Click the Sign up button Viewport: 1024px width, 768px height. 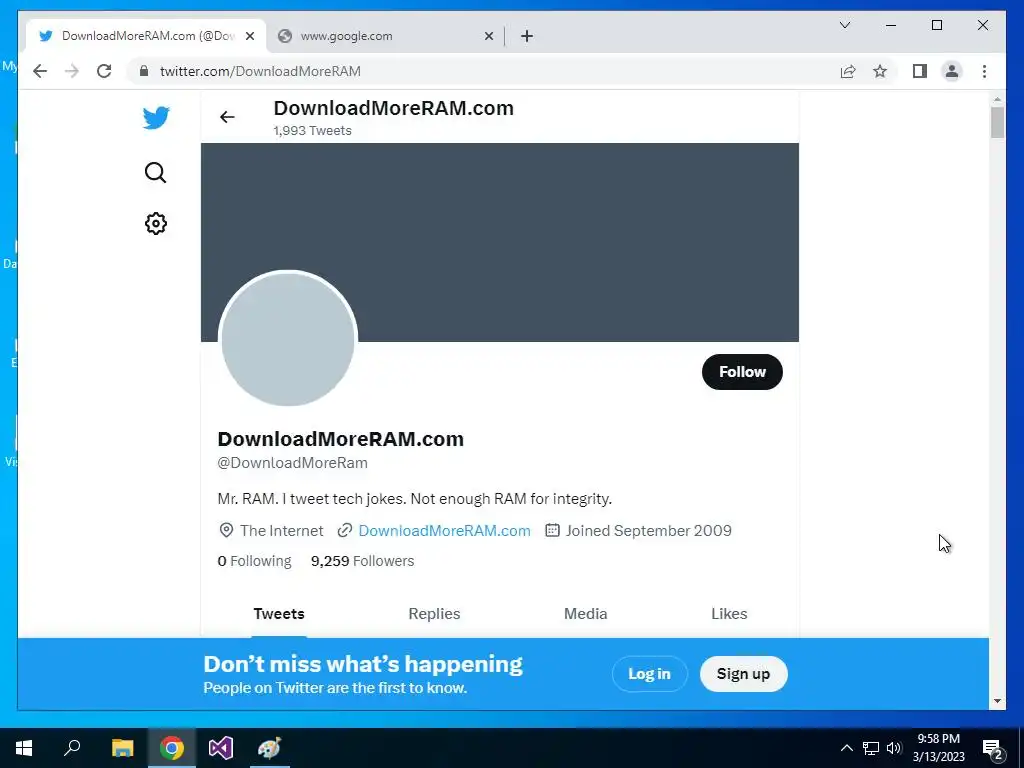click(x=743, y=674)
